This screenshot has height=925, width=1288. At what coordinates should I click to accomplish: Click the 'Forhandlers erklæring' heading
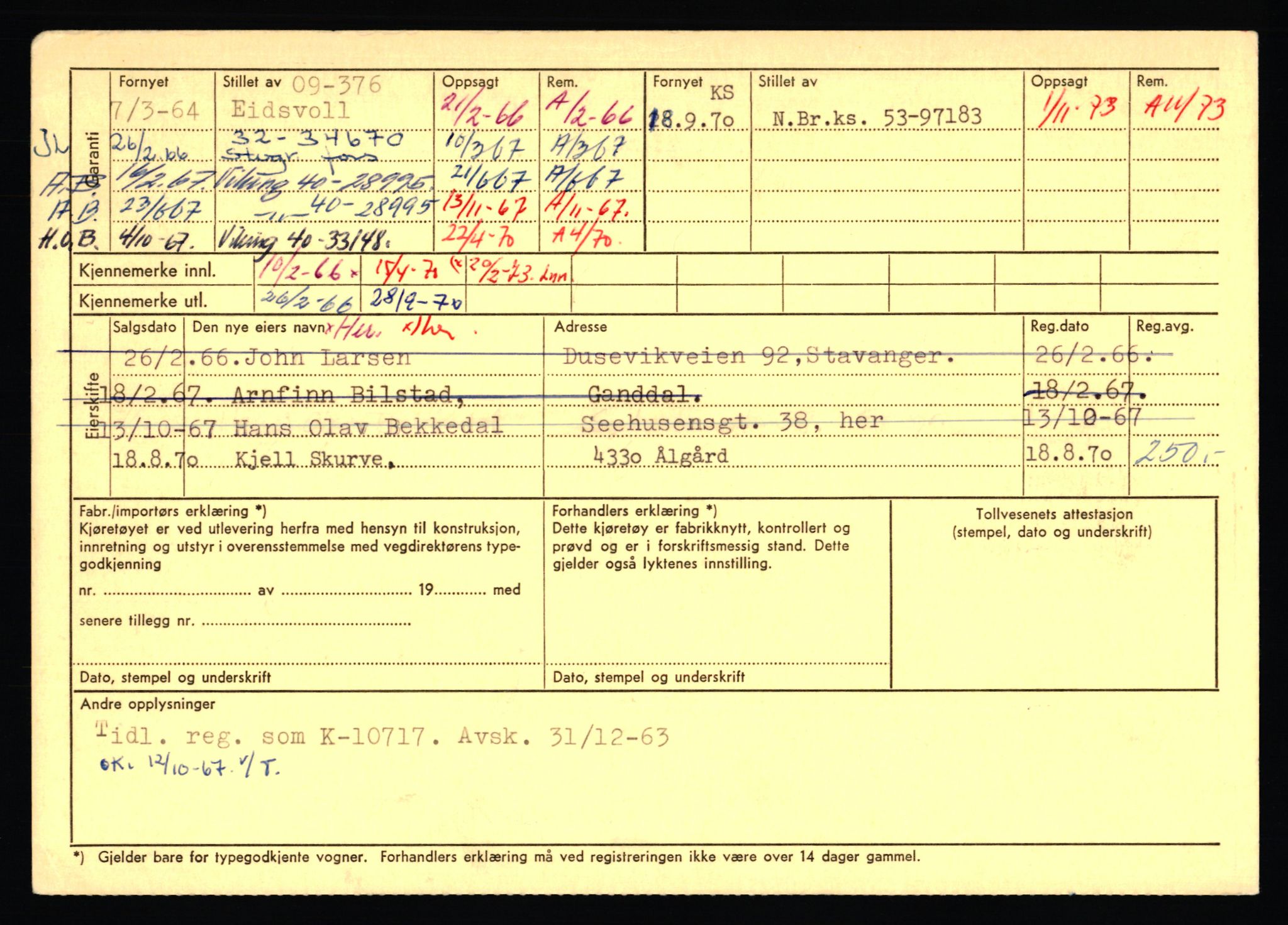click(x=635, y=511)
